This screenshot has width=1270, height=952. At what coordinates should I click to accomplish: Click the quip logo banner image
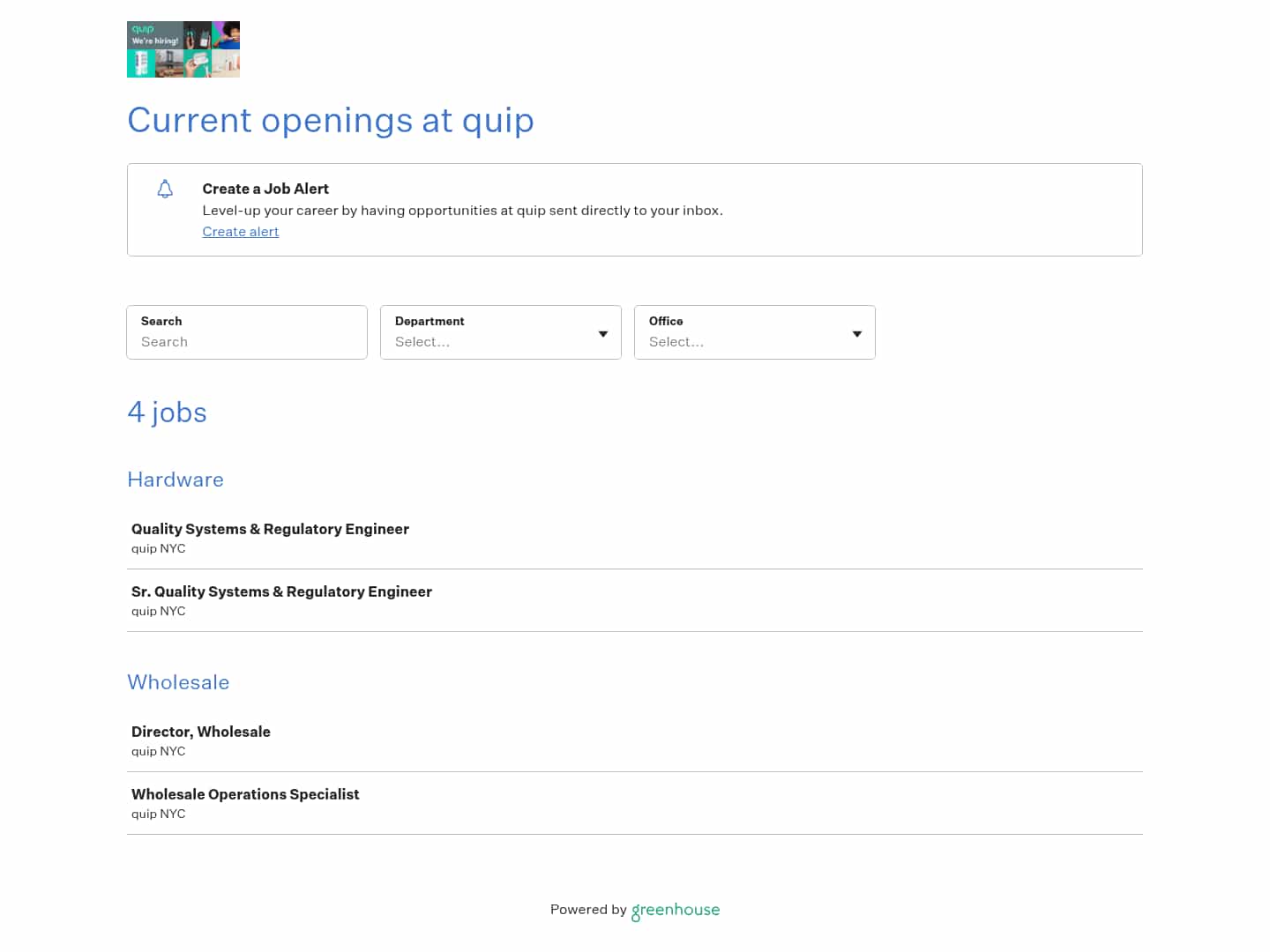click(183, 48)
